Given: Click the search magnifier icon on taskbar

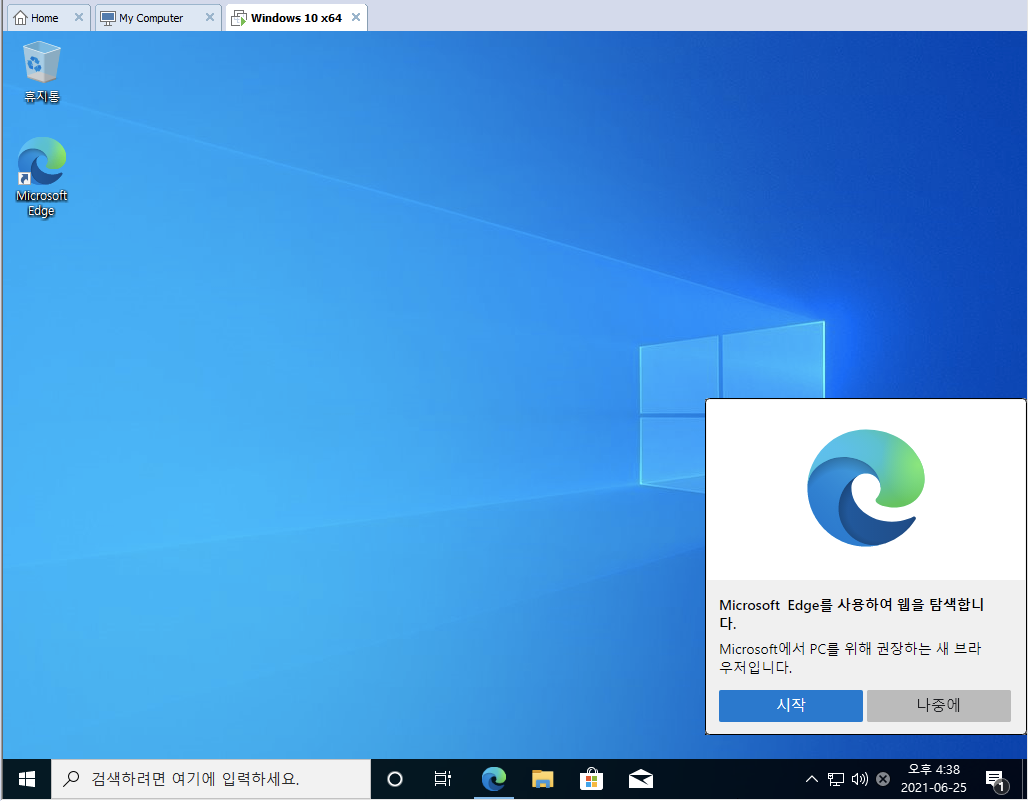Looking at the screenshot, I should click(x=71, y=779).
